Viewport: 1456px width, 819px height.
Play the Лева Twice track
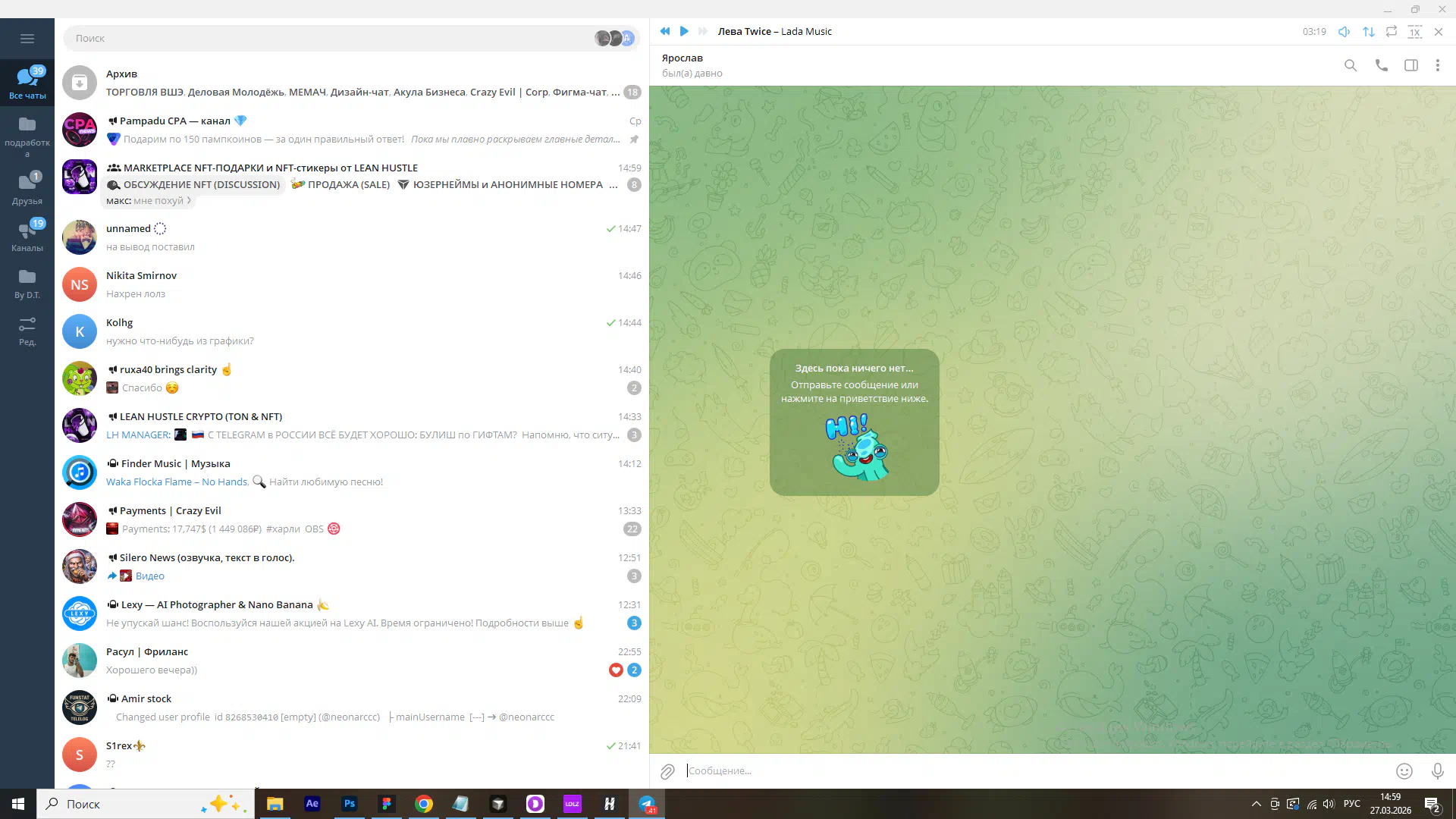[x=684, y=31]
